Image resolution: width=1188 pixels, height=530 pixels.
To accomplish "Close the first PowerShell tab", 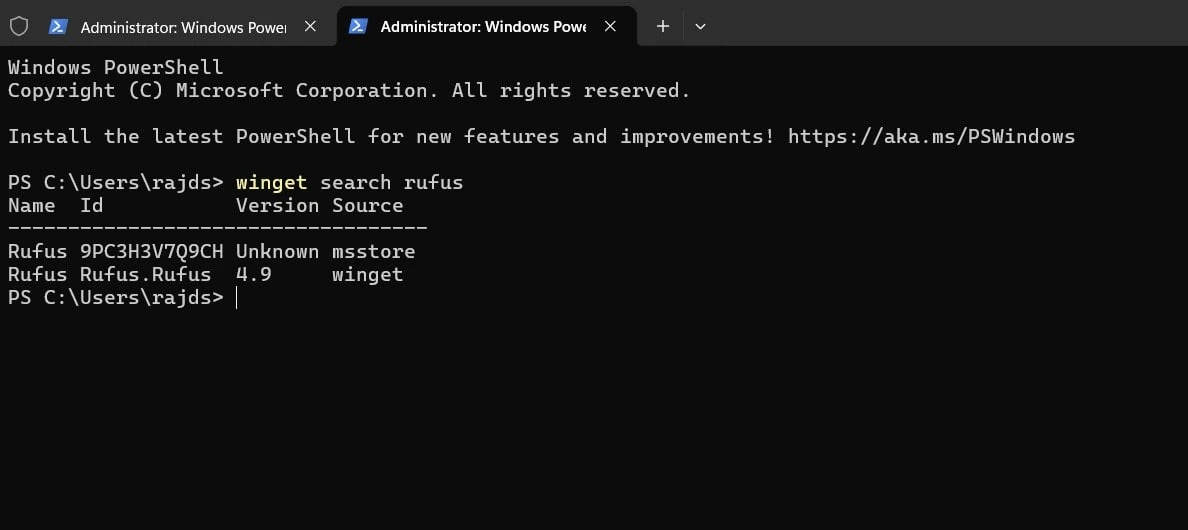I will tap(310, 26).
